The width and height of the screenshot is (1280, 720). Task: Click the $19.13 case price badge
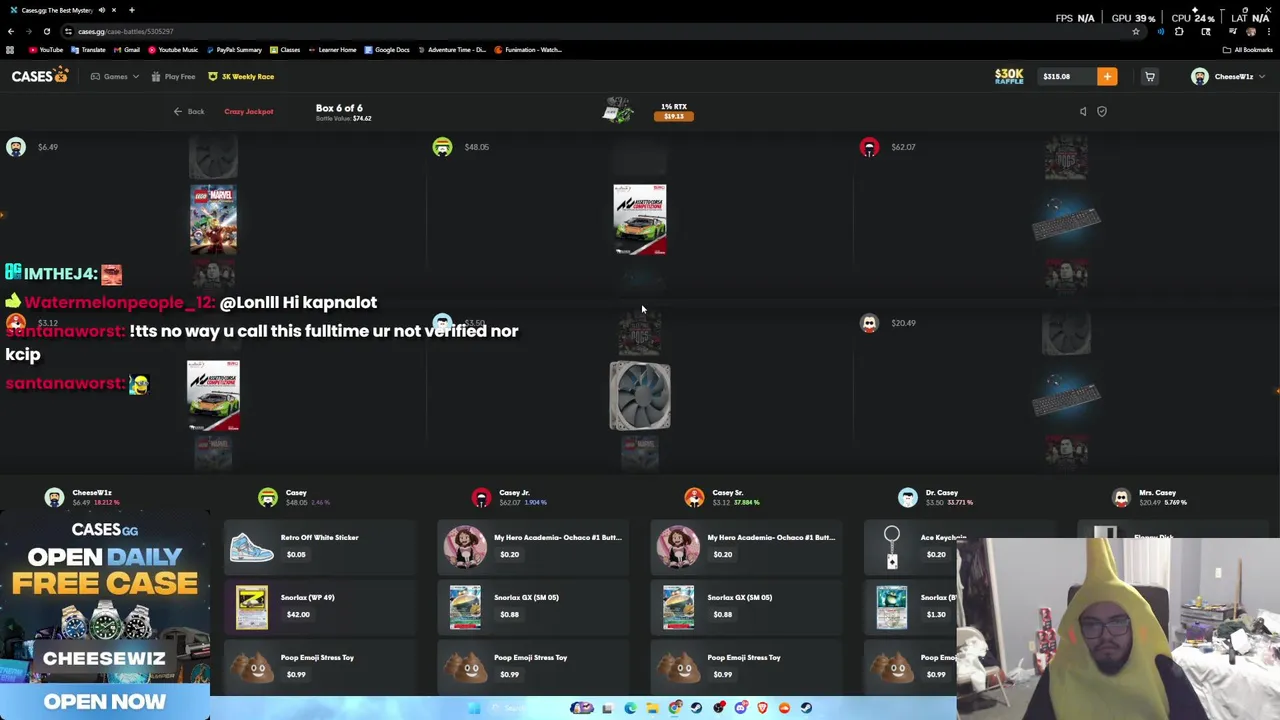pyautogui.click(x=674, y=116)
